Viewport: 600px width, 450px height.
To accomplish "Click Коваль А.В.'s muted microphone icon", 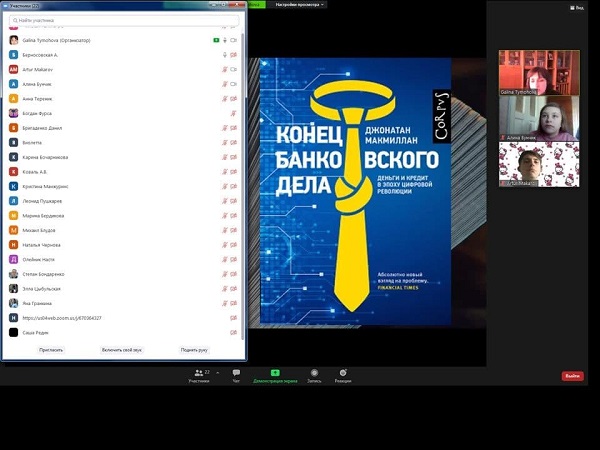I will coord(225,172).
